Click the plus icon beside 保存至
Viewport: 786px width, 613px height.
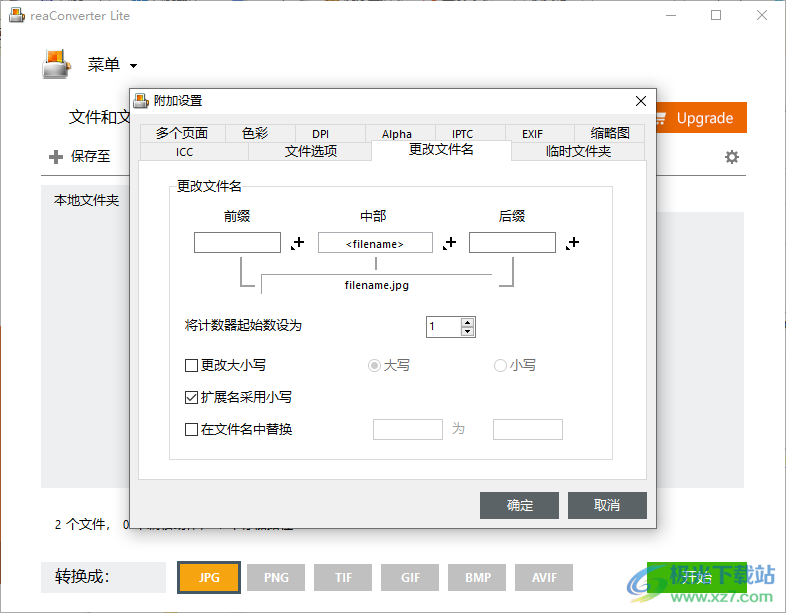click(x=56, y=157)
